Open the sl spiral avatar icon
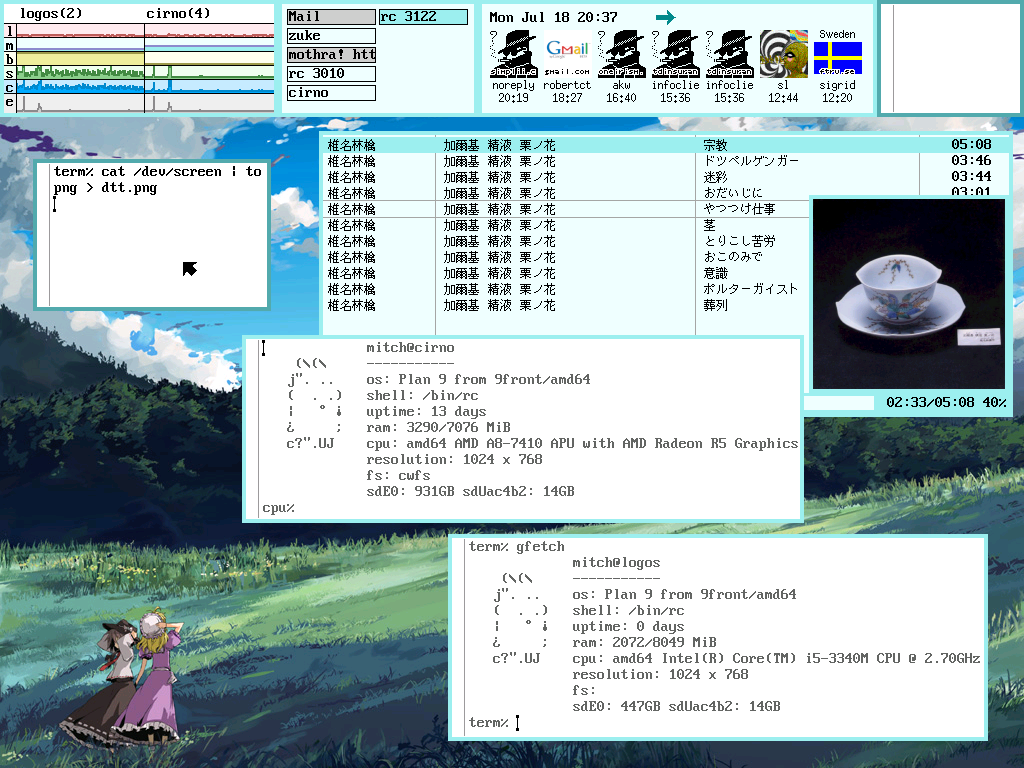The image size is (1024, 768). tap(783, 54)
